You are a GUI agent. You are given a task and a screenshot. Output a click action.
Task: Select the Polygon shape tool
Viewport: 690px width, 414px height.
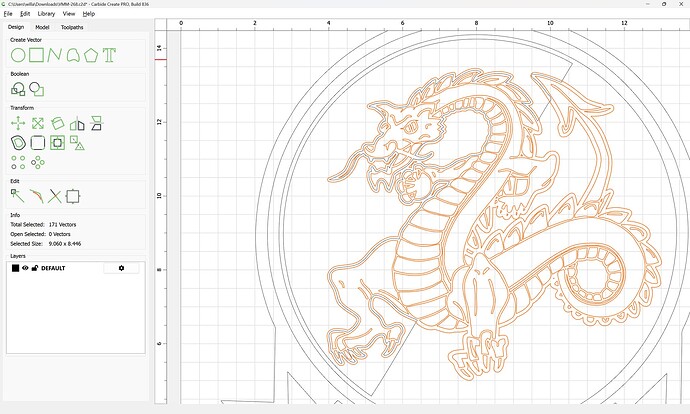(x=91, y=55)
